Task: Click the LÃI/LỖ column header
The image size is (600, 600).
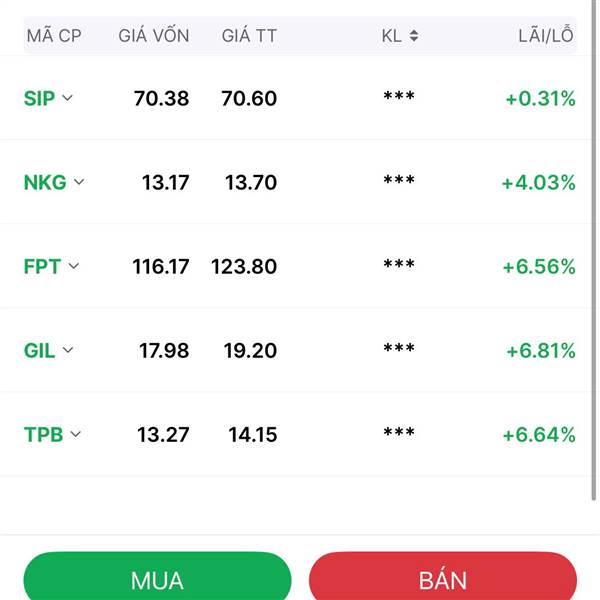Action: click(546, 35)
